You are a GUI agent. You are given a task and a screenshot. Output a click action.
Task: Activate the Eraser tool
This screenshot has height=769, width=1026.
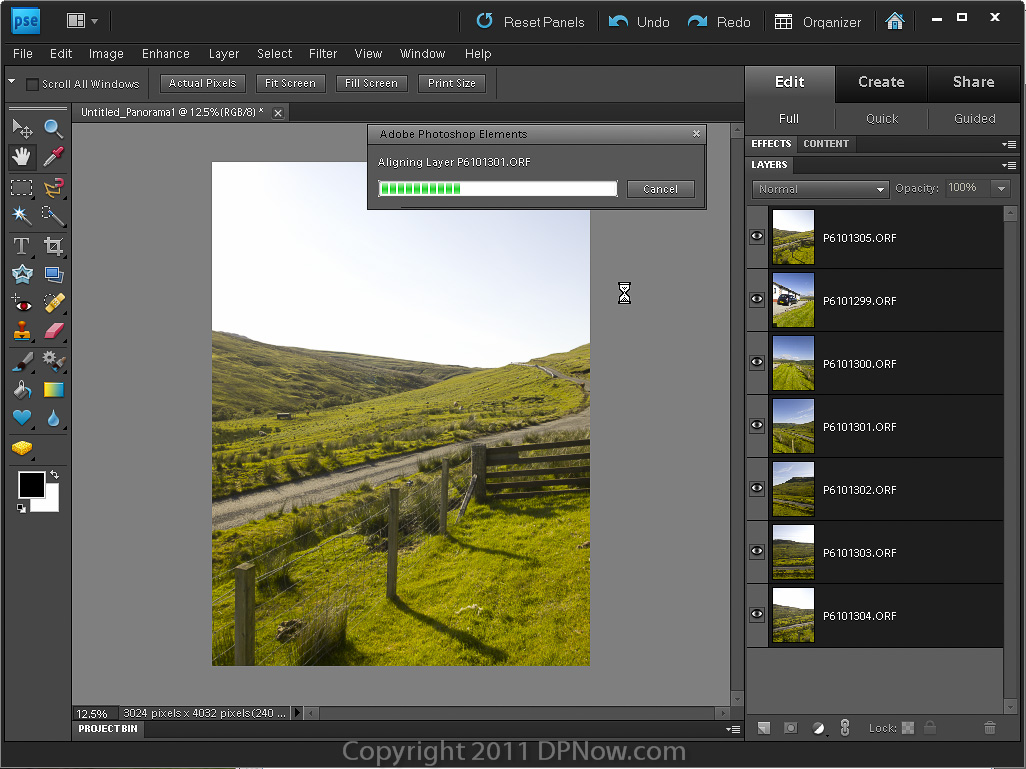click(x=54, y=331)
